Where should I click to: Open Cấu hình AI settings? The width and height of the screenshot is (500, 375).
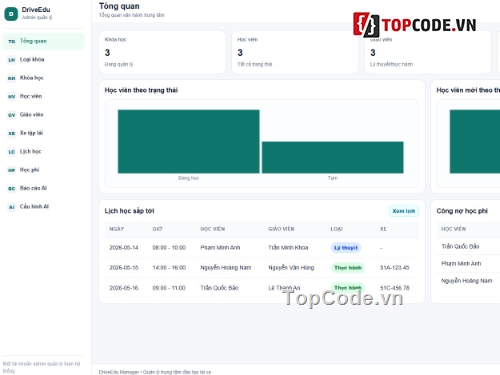pos(44,207)
